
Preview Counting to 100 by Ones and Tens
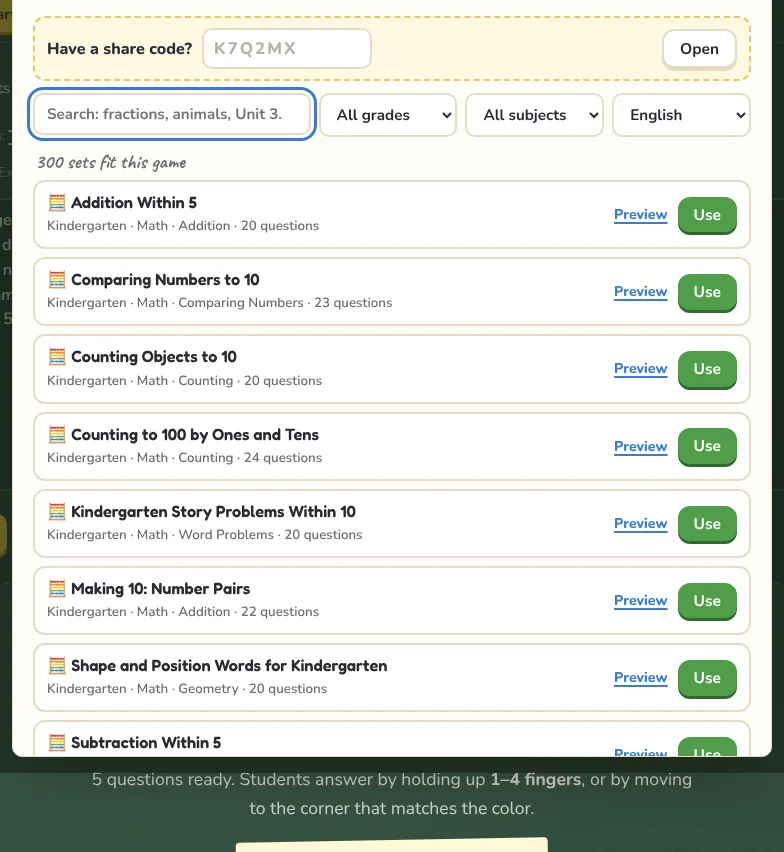pyautogui.click(x=641, y=447)
